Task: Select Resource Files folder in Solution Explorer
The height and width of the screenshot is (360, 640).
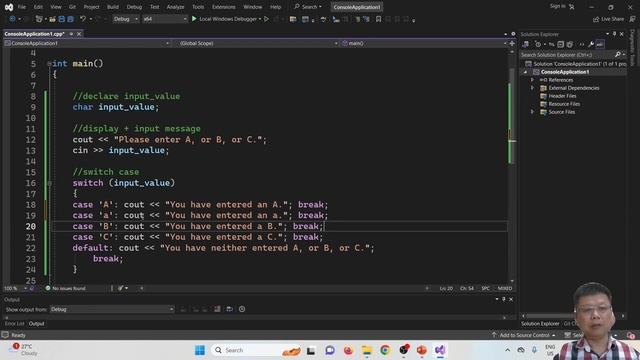Action: point(564,104)
